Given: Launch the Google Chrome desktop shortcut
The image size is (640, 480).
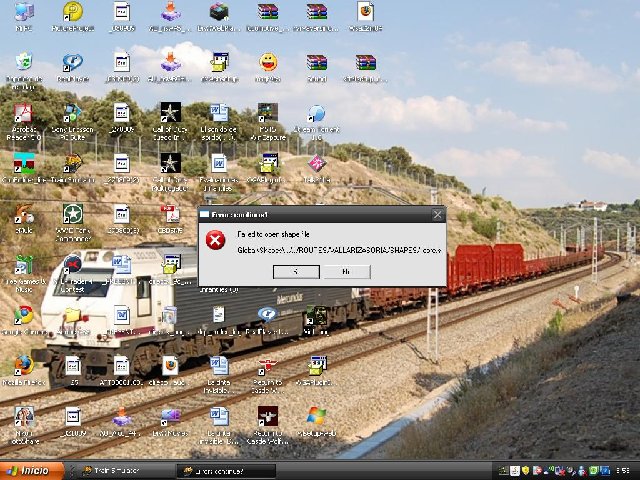Looking at the screenshot, I should (23, 315).
